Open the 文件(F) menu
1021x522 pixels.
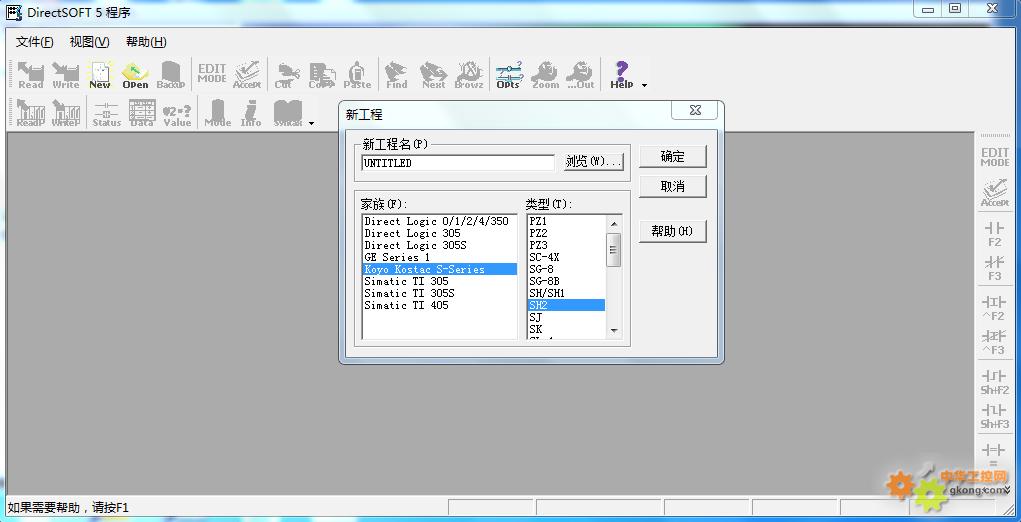(35, 42)
